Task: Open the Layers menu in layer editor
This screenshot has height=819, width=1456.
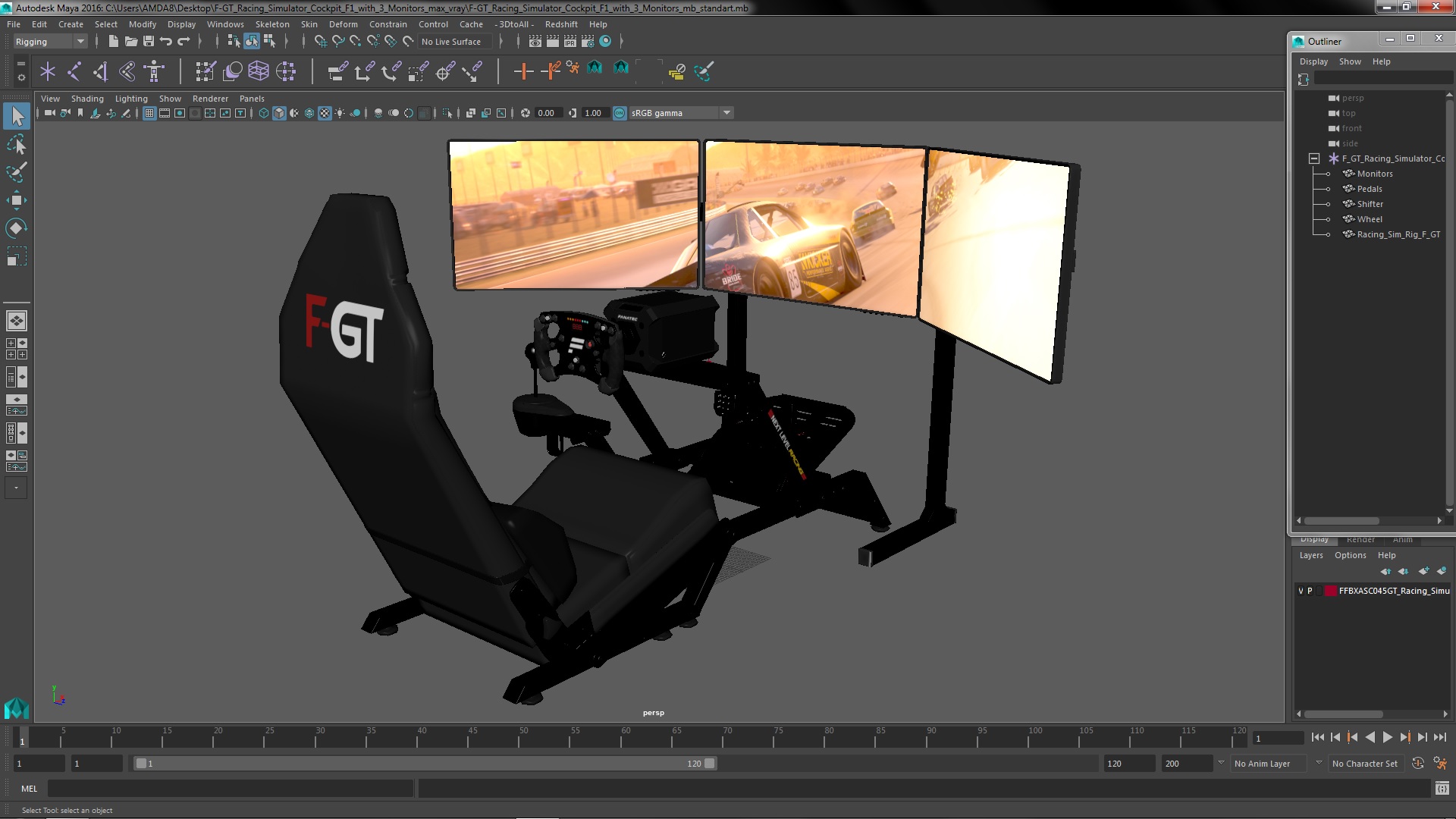Action: [1311, 555]
